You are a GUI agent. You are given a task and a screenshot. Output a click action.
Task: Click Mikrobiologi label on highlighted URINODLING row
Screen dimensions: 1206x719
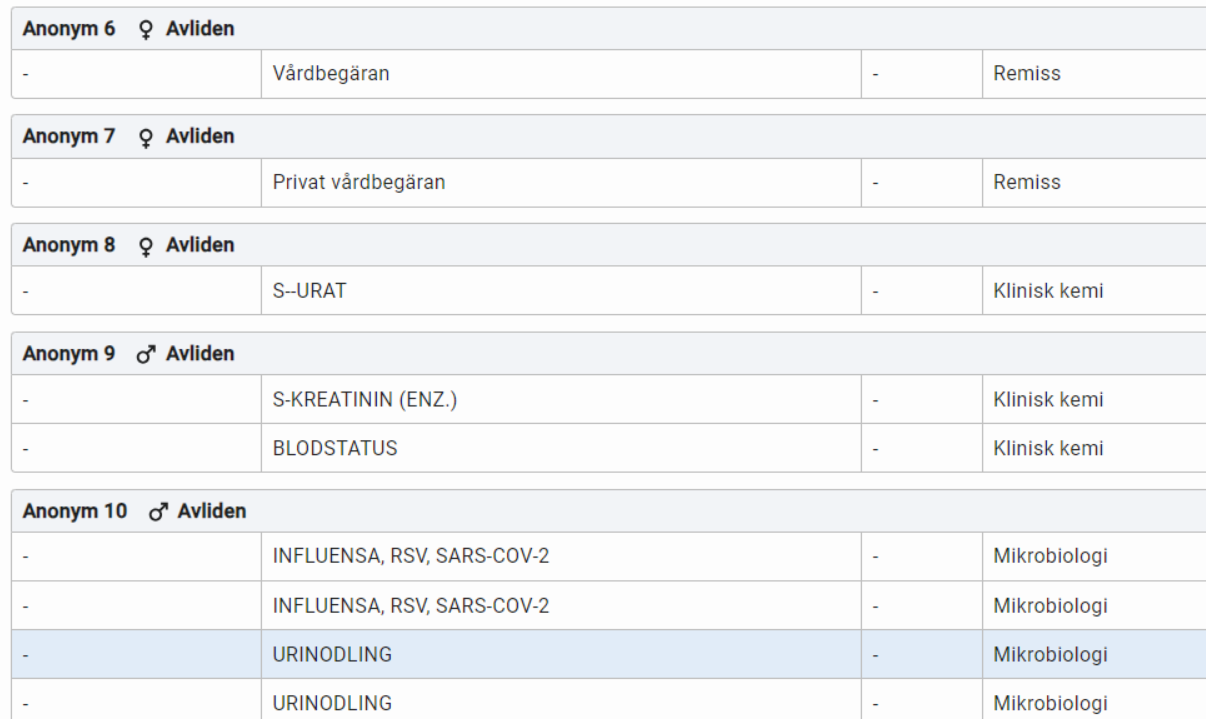(1050, 655)
